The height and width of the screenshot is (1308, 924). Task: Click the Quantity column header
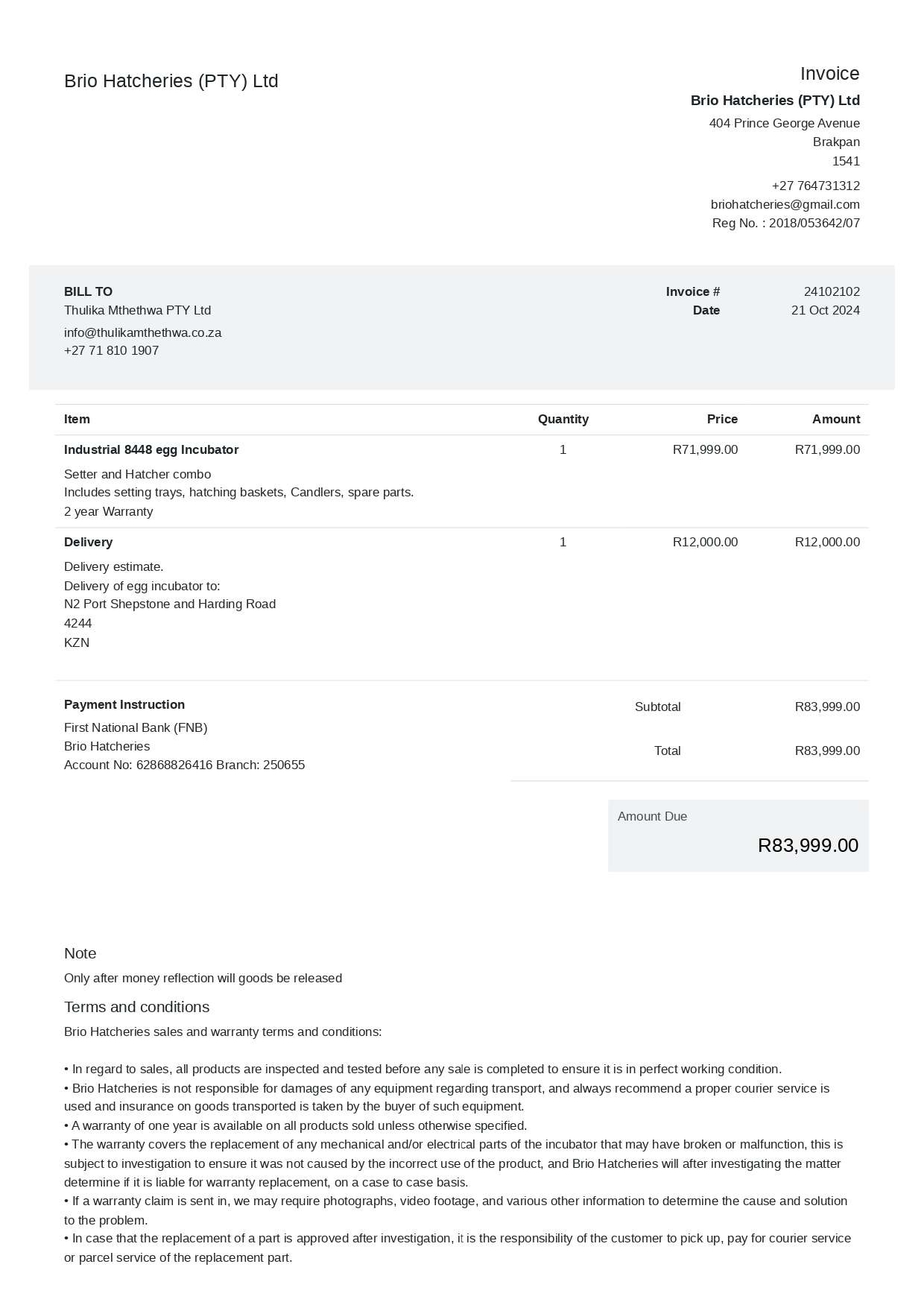coord(563,419)
